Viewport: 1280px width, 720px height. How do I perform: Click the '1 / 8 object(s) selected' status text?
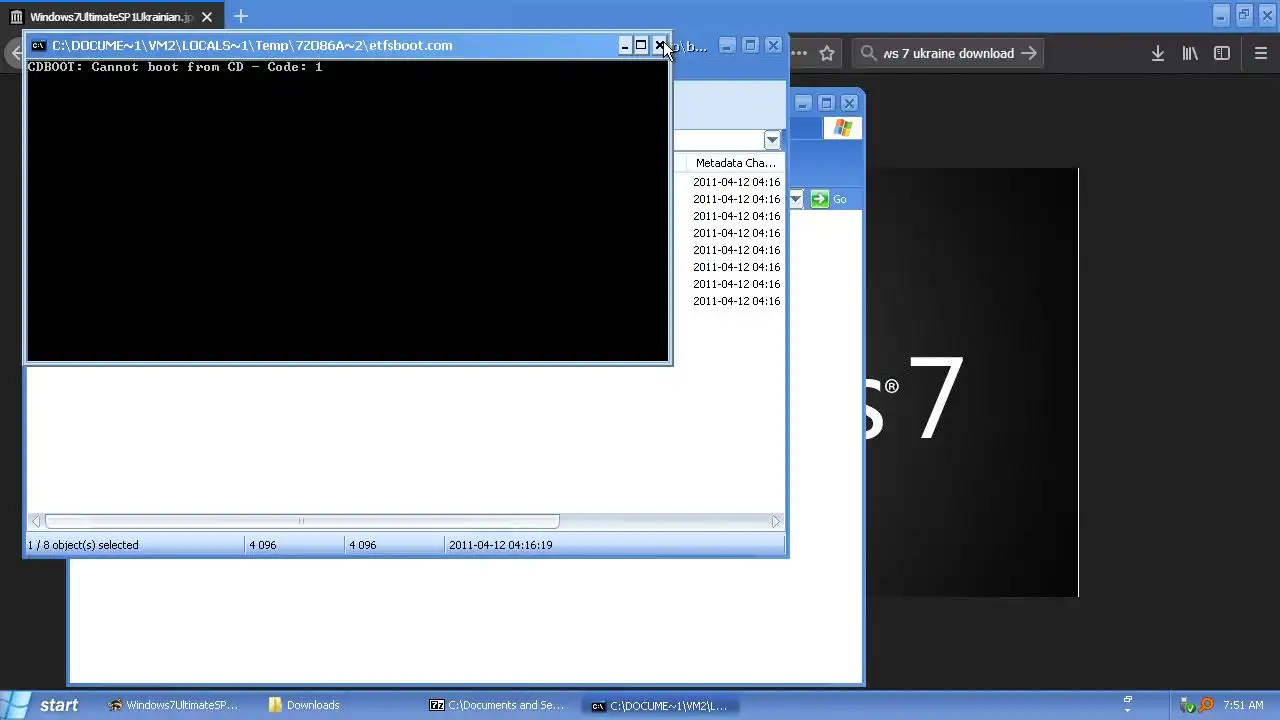coord(83,545)
